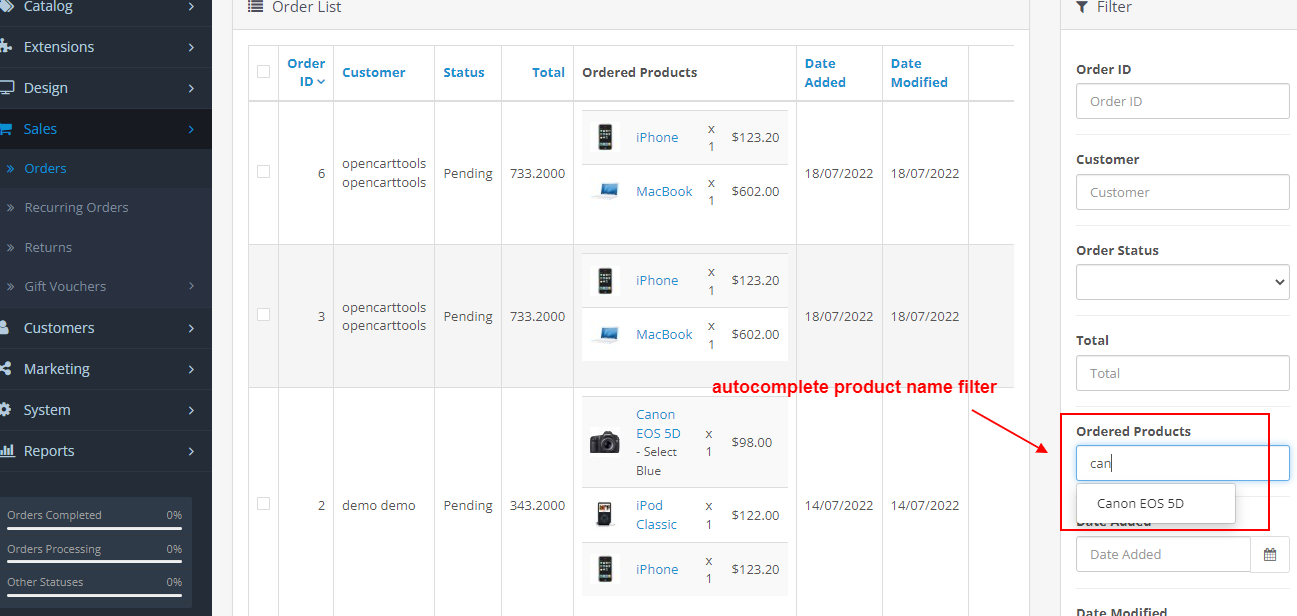Check the checkbox for order 2
This screenshot has height=616, width=1297.
[x=263, y=504]
